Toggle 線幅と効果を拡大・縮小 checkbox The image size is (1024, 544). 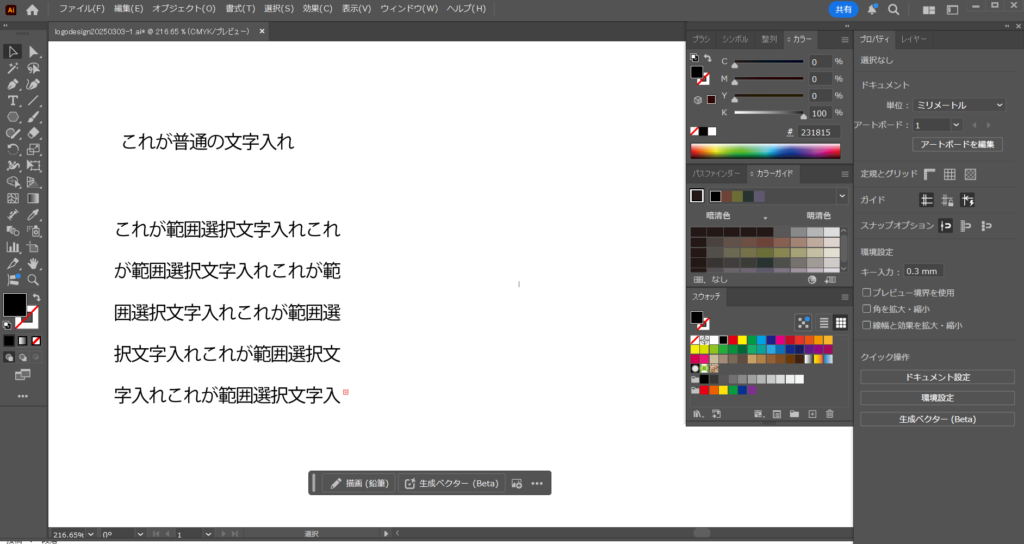867,325
